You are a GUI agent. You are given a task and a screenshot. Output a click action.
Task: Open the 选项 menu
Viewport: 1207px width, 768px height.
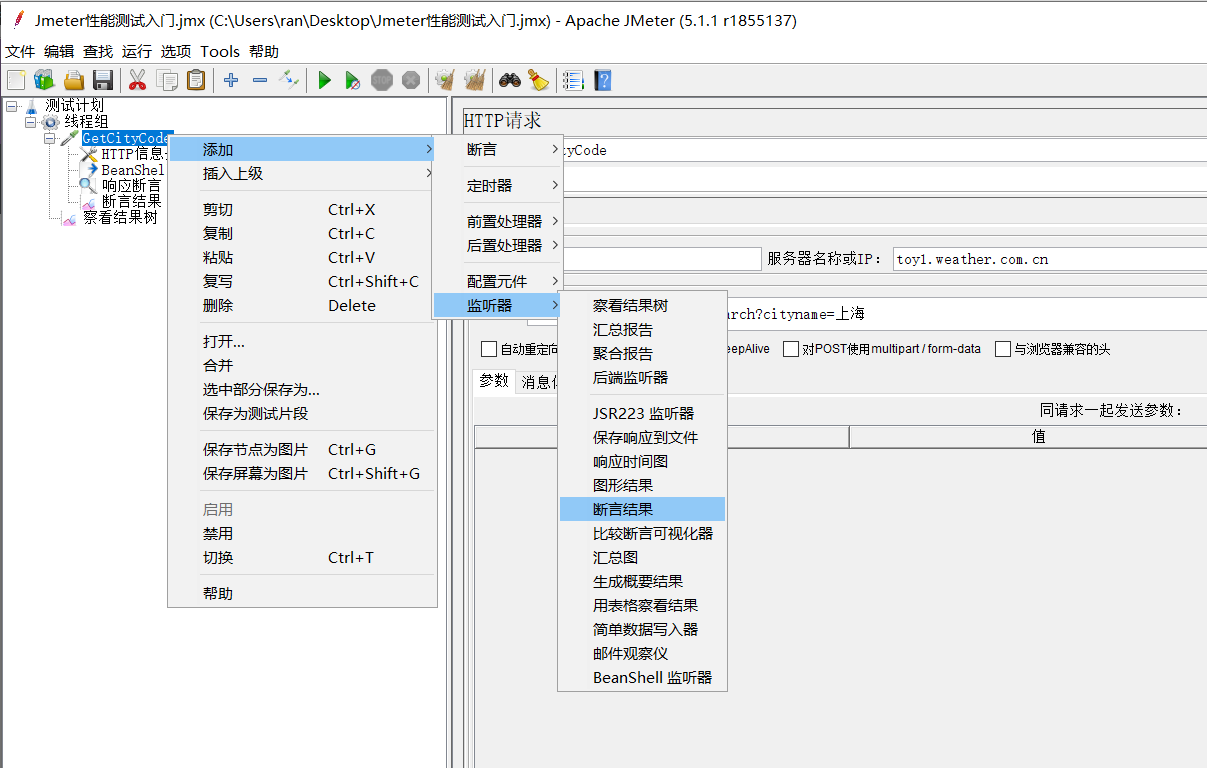coord(176,52)
